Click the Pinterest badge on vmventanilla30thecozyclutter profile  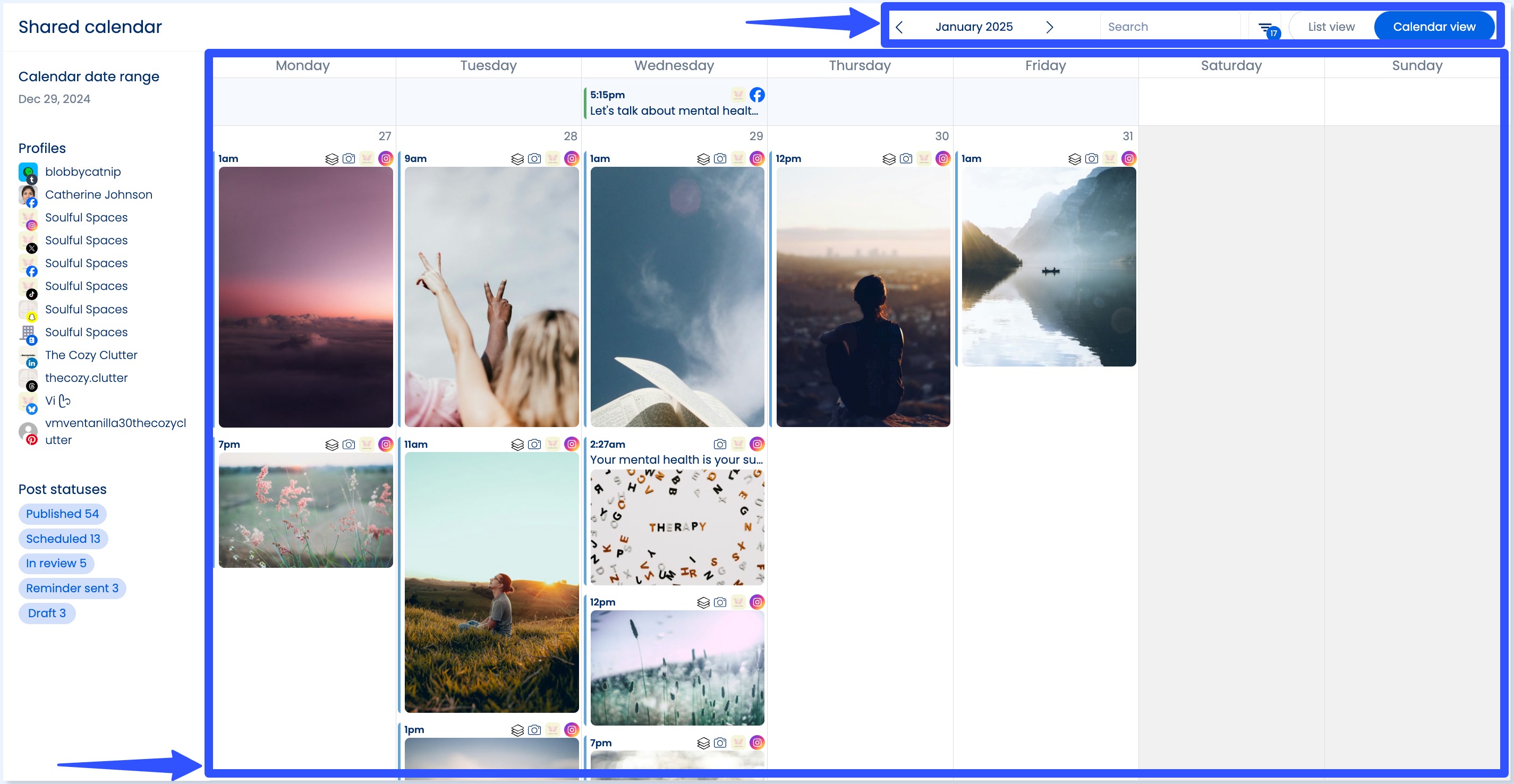[x=32, y=440]
